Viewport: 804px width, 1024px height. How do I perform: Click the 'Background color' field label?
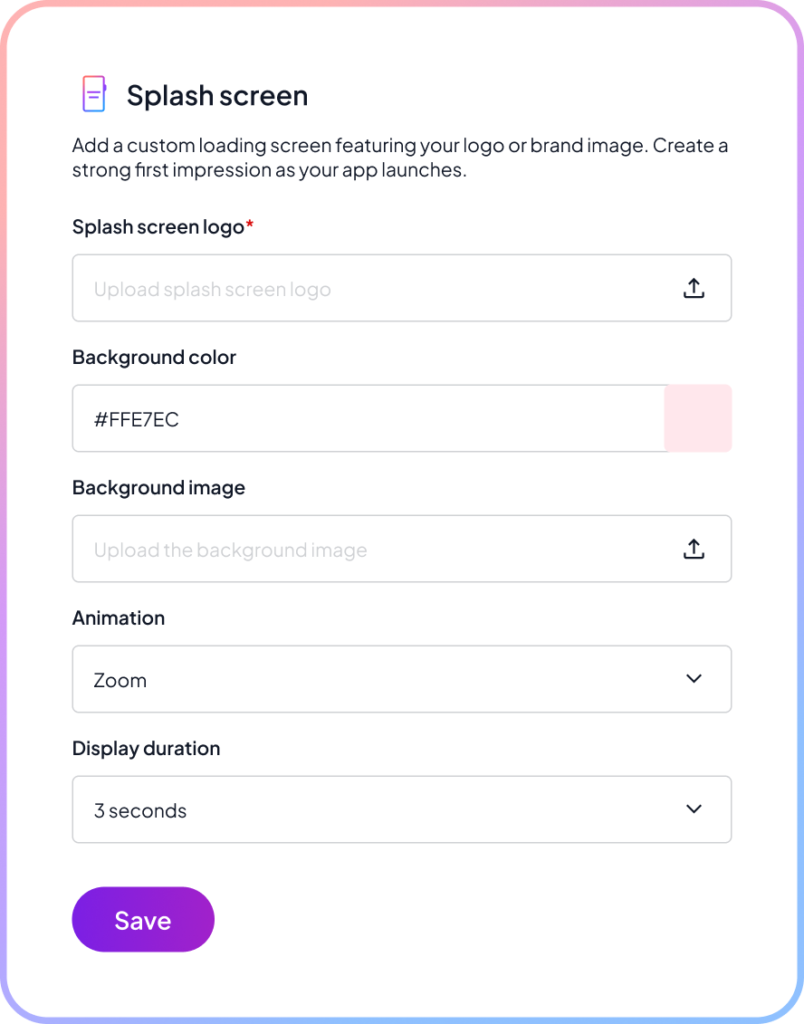coord(154,357)
